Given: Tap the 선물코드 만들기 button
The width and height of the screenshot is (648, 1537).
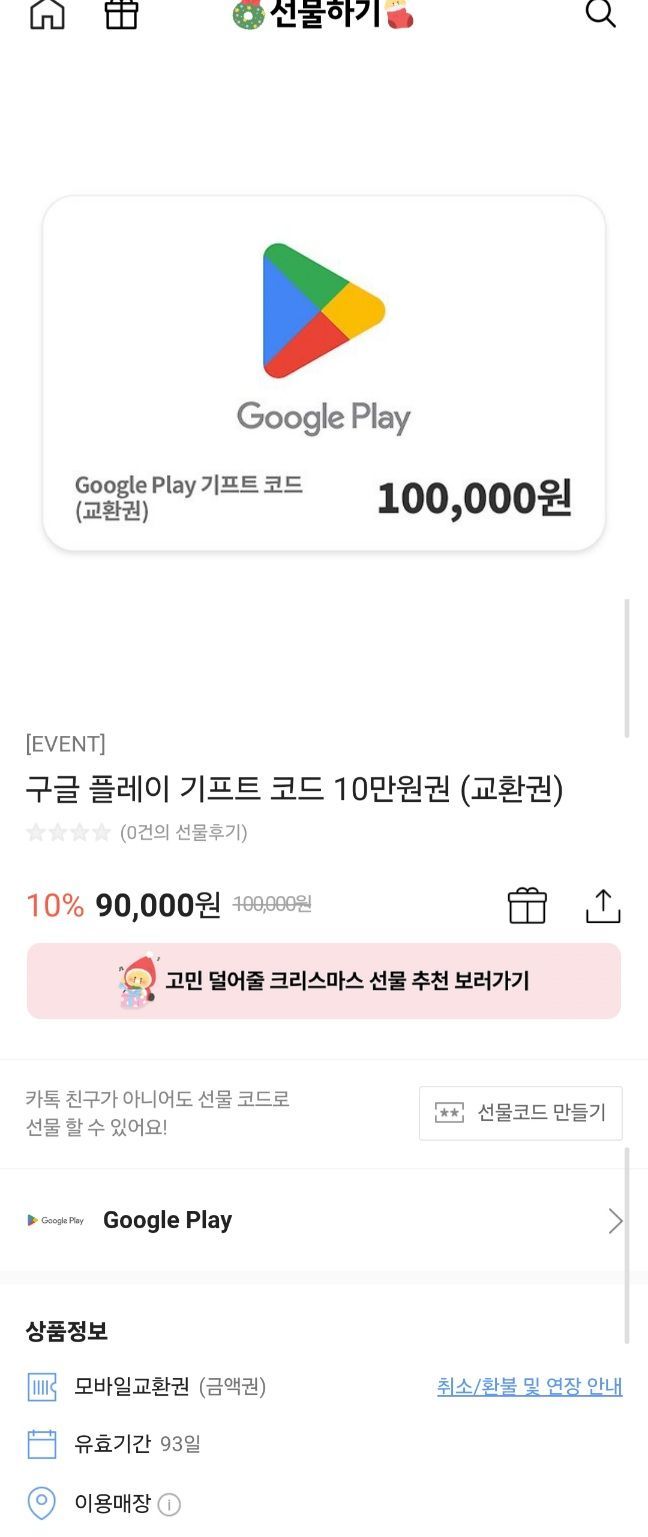Looking at the screenshot, I should (520, 1113).
